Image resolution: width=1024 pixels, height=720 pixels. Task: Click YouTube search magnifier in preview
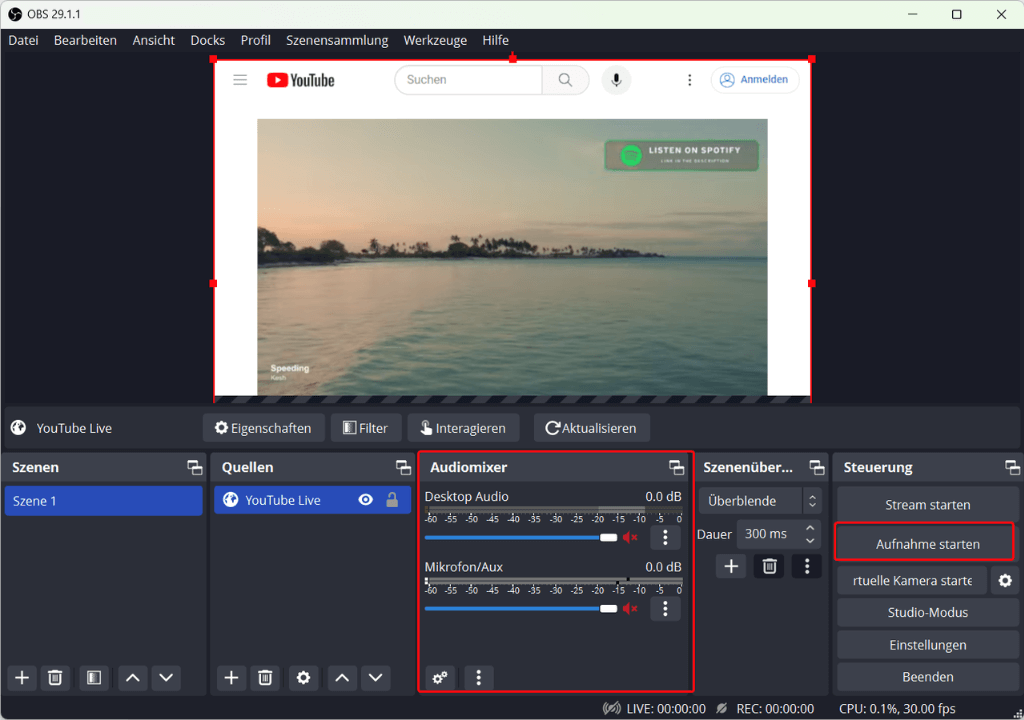pyautogui.click(x=566, y=80)
